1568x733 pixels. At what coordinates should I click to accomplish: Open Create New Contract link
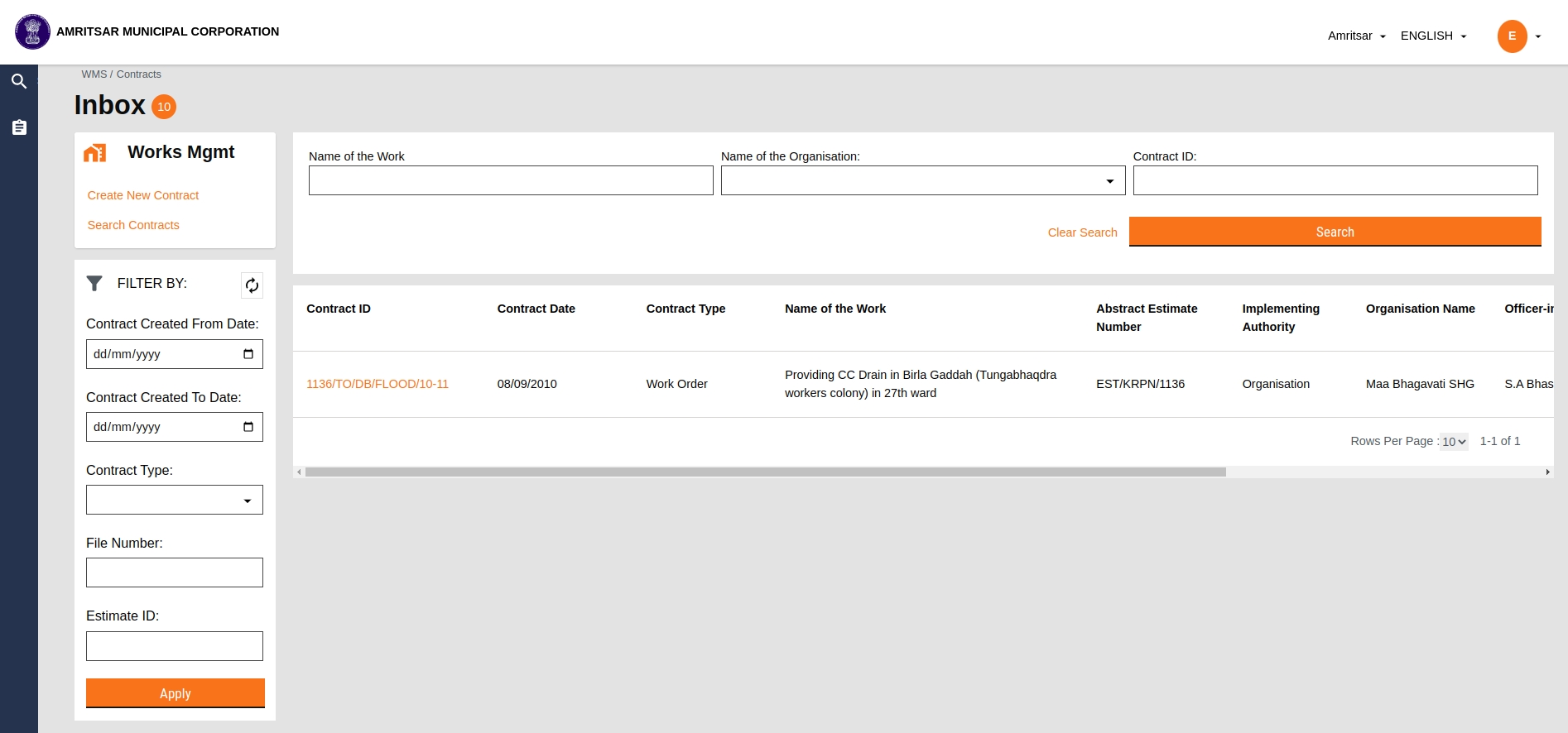pyautogui.click(x=143, y=195)
